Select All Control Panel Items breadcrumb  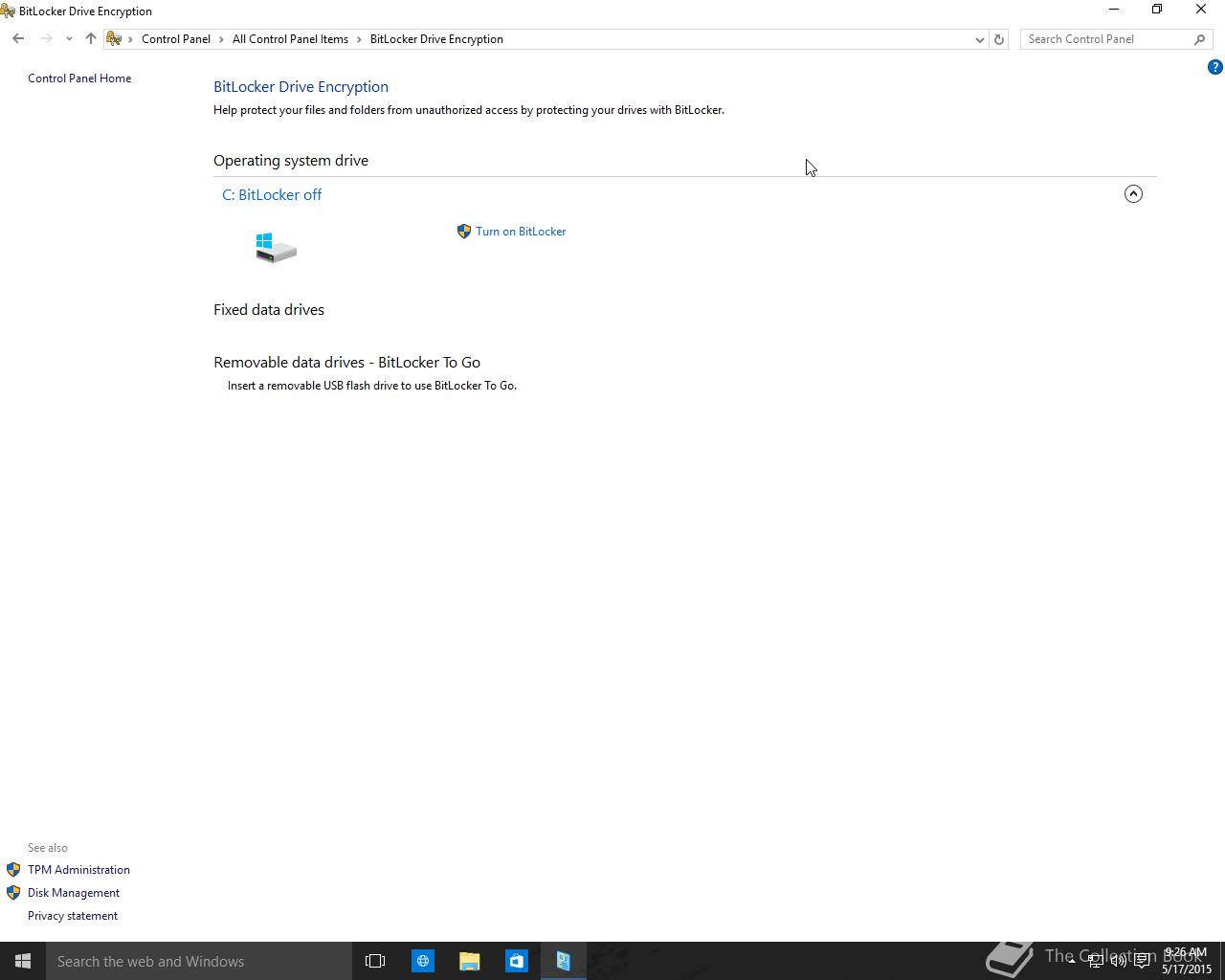point(290,39)
